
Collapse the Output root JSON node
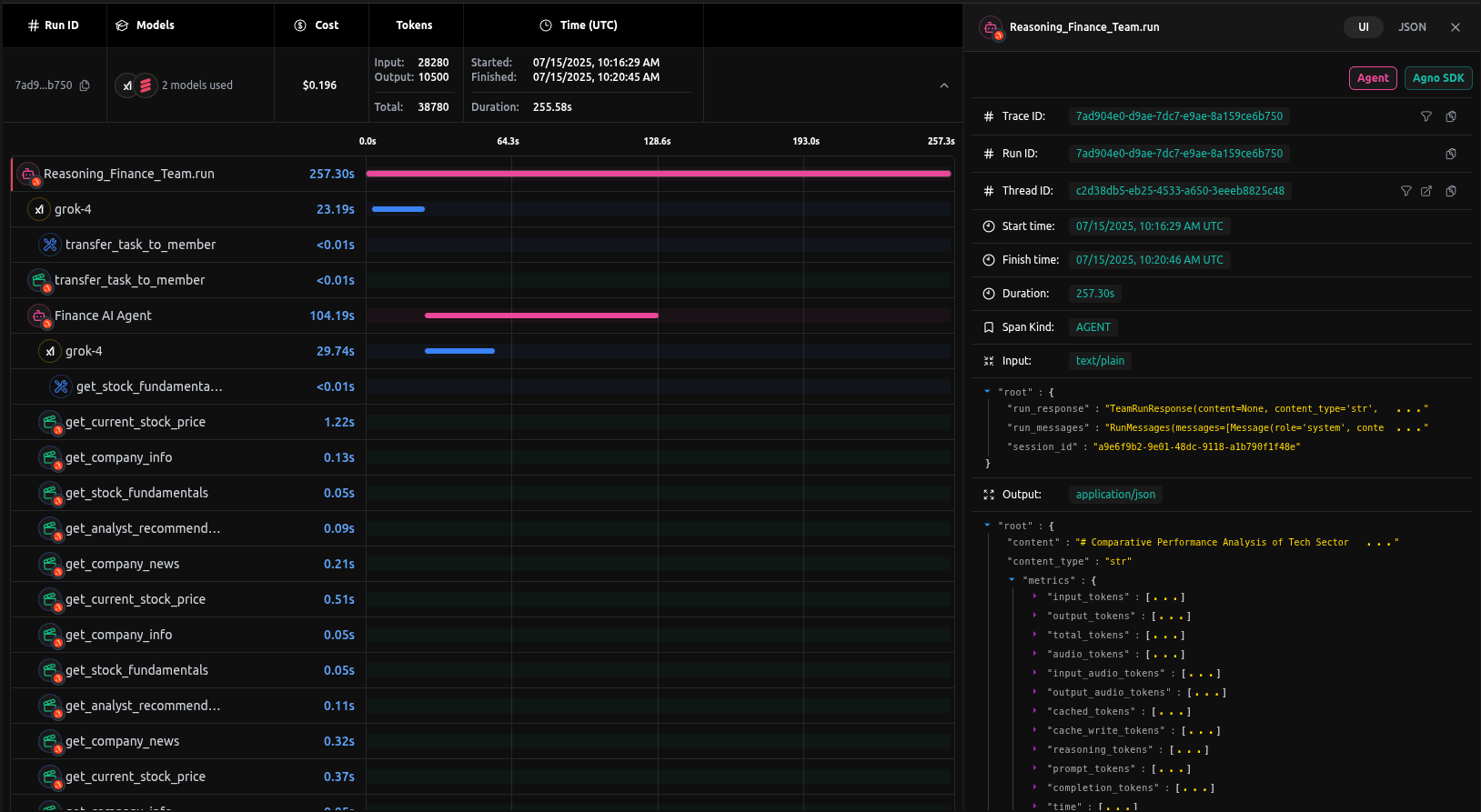tap(987, 526)
